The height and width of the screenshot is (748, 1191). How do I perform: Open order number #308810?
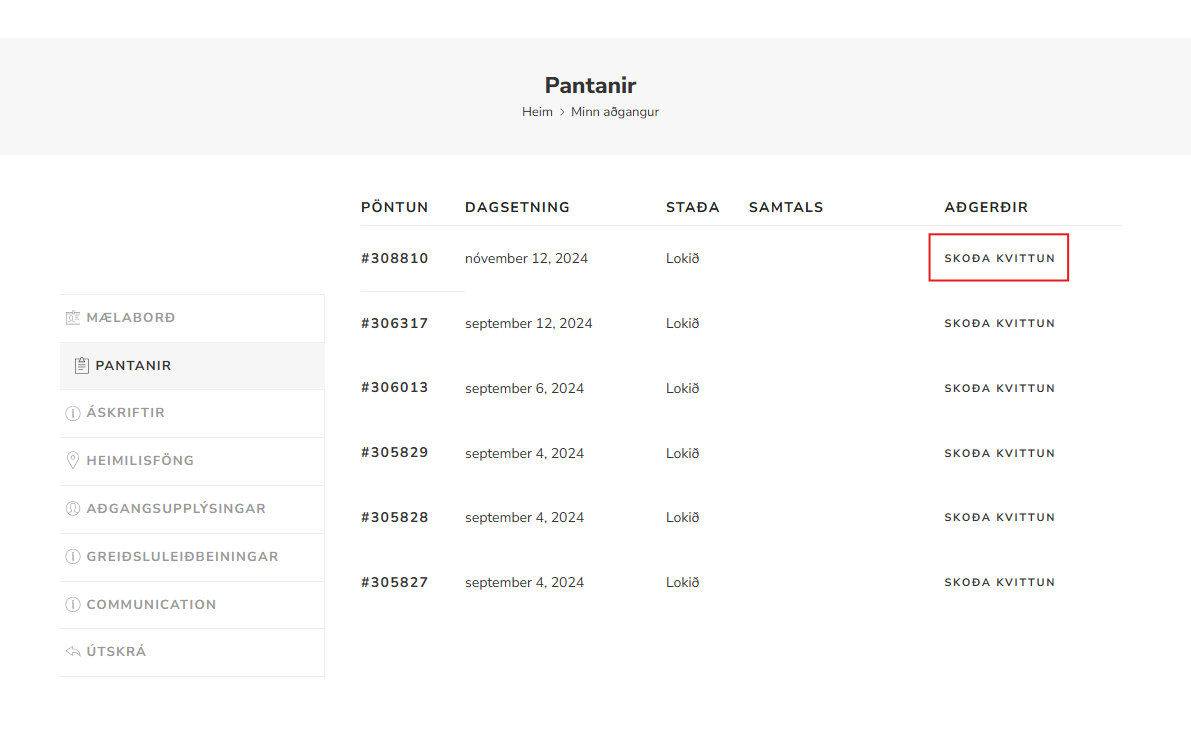click(x=394, y=259)
